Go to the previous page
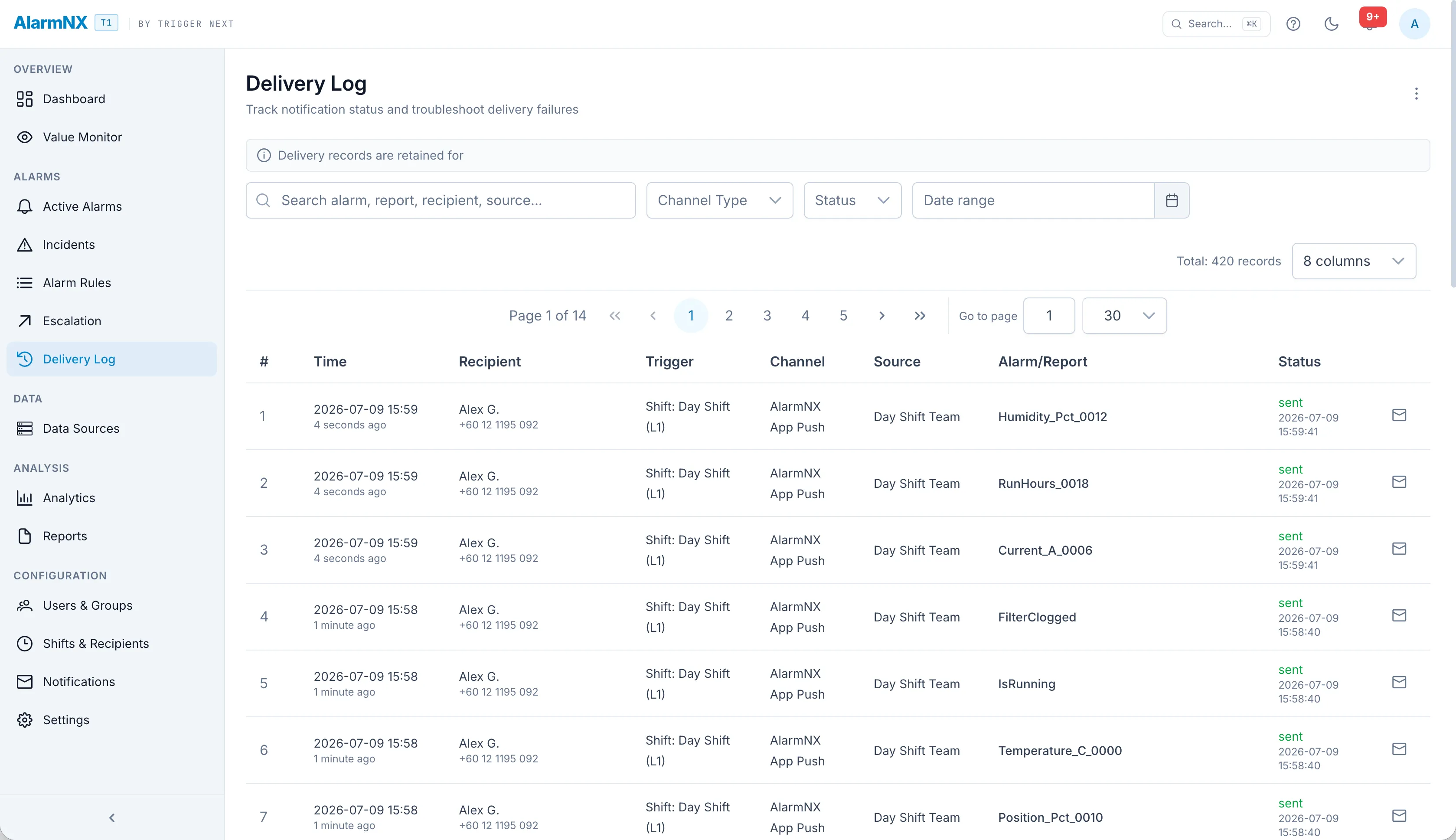Screen dimensions: 1456x840 (653, 316)
